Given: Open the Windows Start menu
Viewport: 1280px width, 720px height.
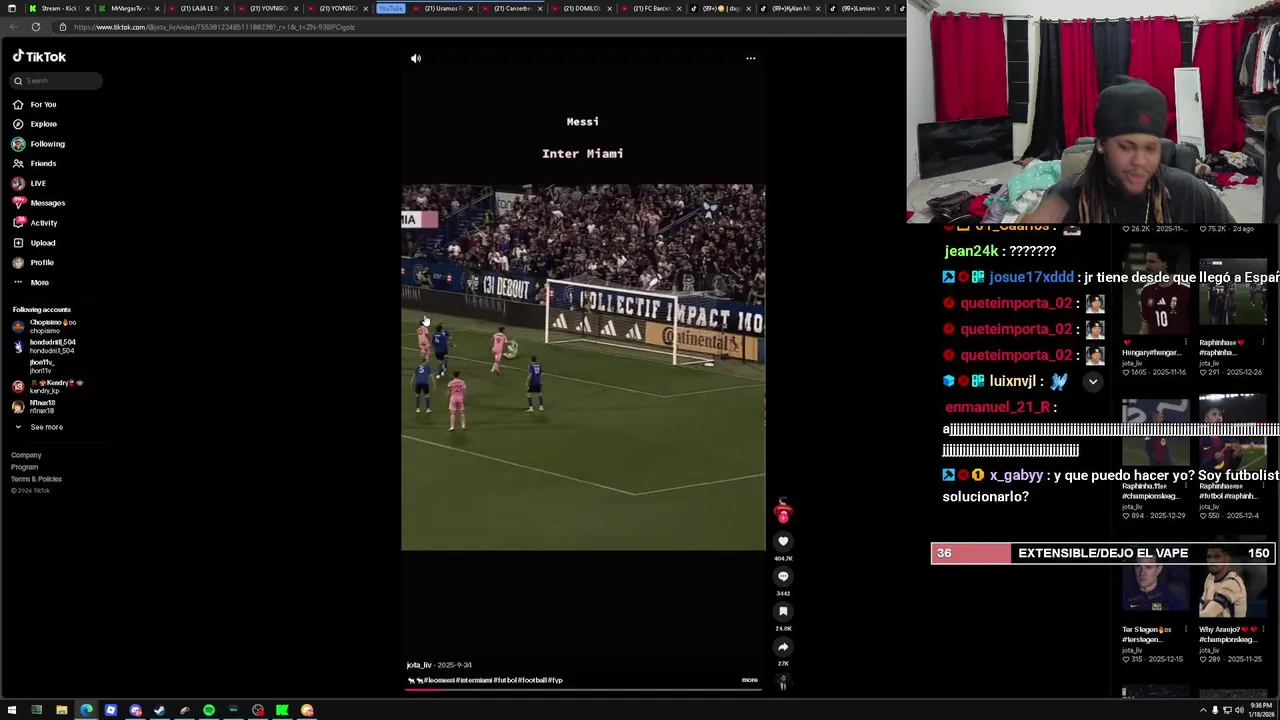Looking at the screenshot, I should click(x=11, y=710).
